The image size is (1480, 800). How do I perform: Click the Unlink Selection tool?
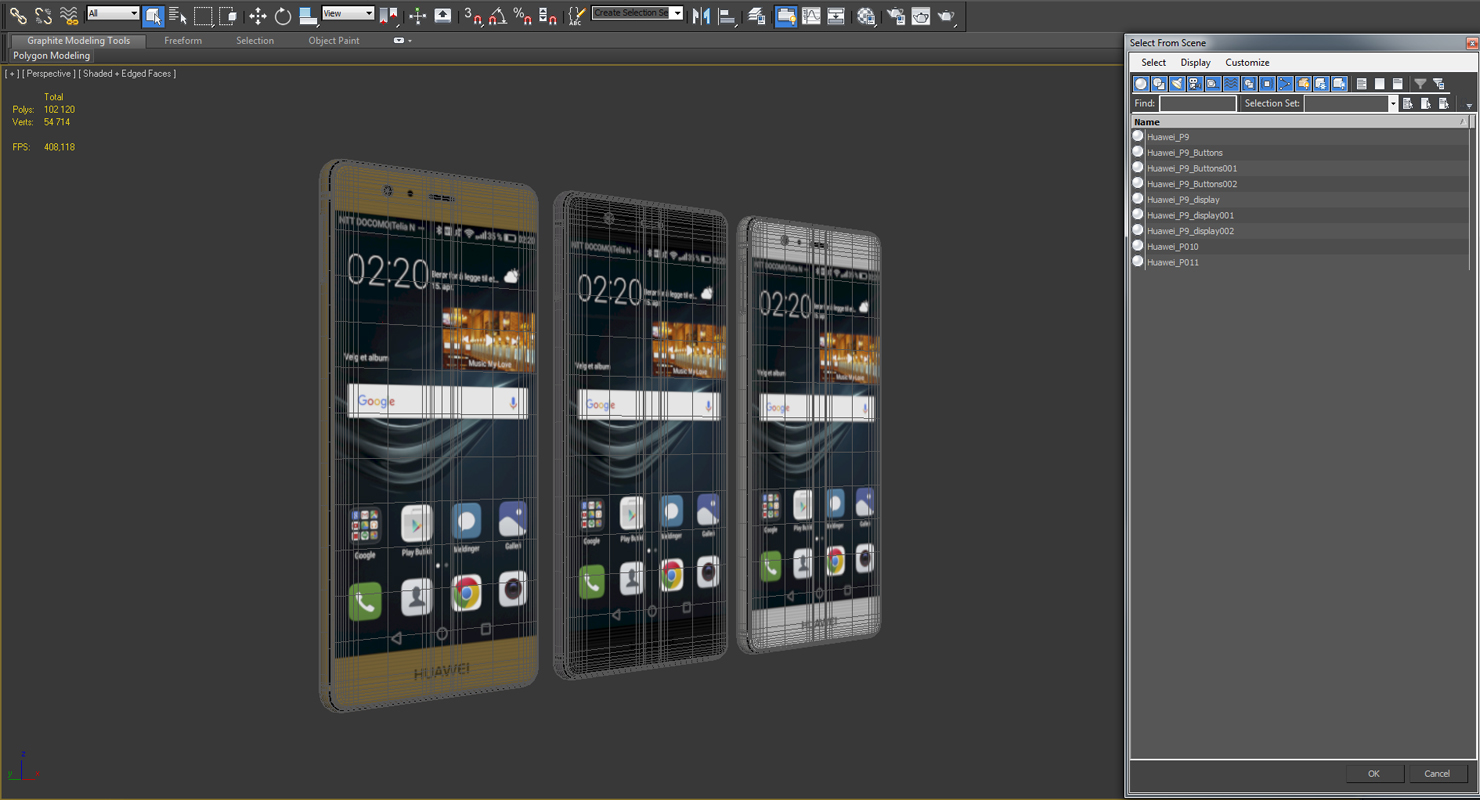44,15
